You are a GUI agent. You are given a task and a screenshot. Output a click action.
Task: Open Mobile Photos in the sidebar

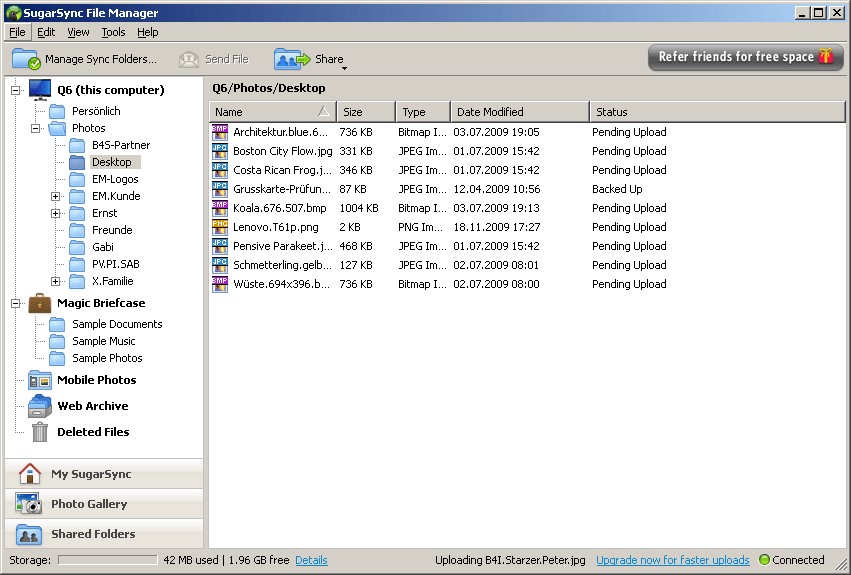coord(96,380)
